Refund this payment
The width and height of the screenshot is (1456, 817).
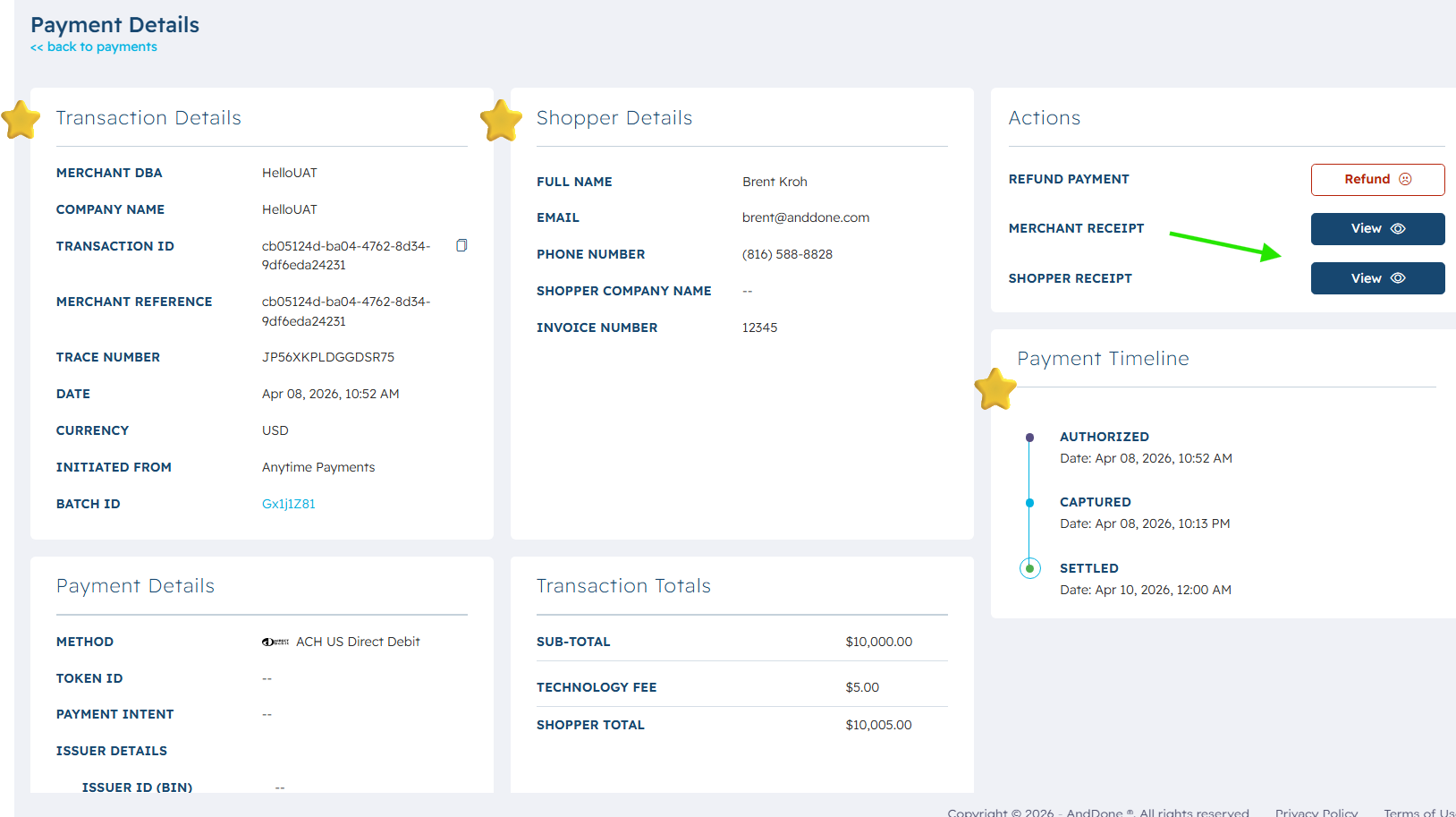coord(1377,180)
